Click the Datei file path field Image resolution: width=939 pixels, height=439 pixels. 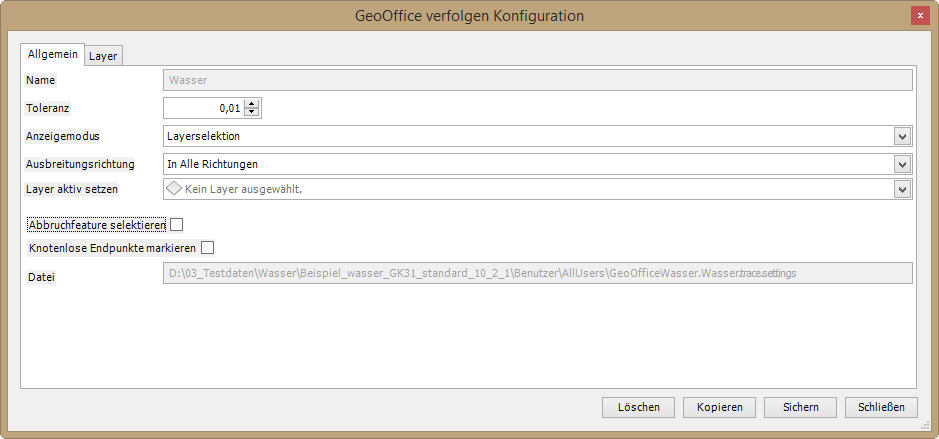pyautogui.click(x=537, y=273)
